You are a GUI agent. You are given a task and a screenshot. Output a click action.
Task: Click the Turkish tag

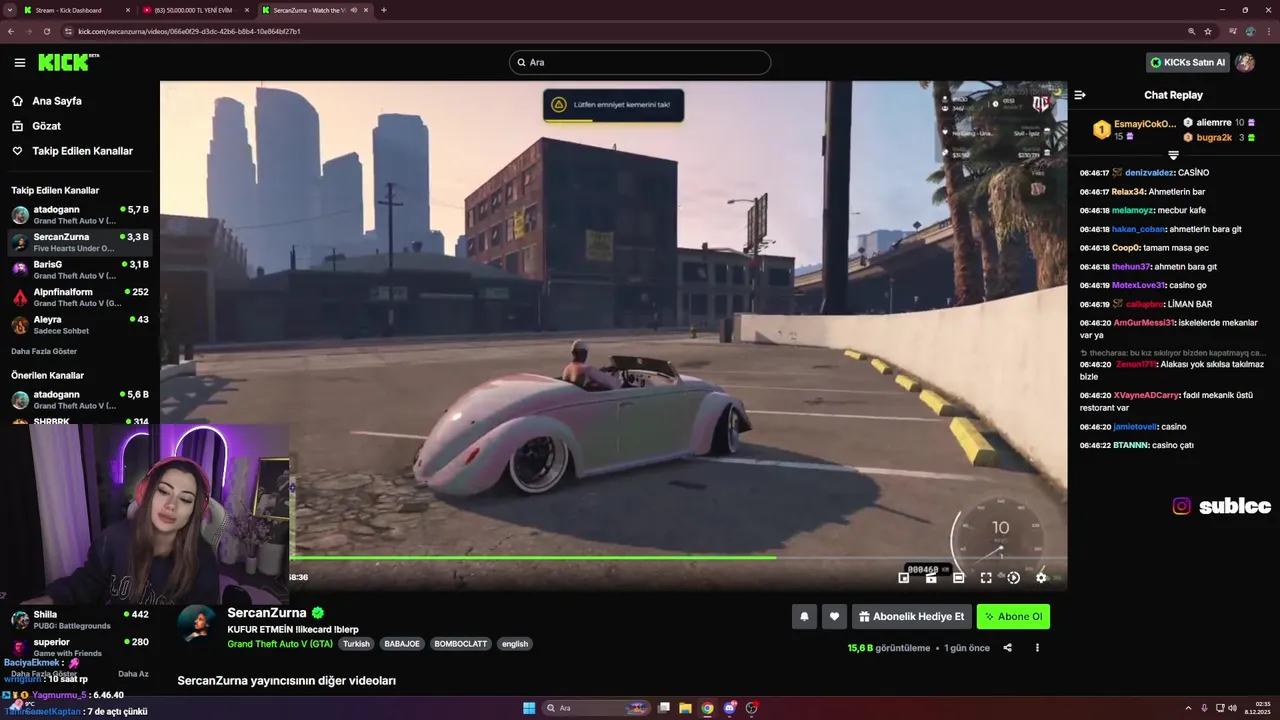[356, 644]
